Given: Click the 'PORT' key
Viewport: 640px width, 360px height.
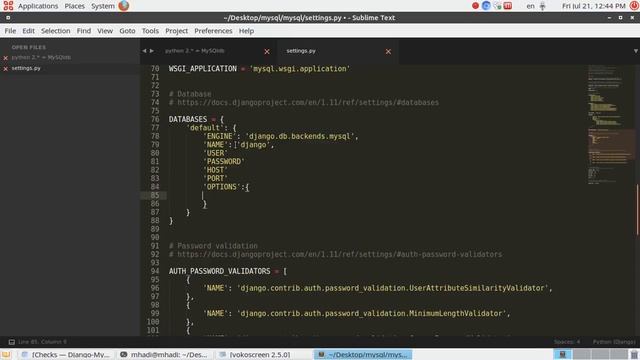Looking at the screenshot, I should 215,178.
